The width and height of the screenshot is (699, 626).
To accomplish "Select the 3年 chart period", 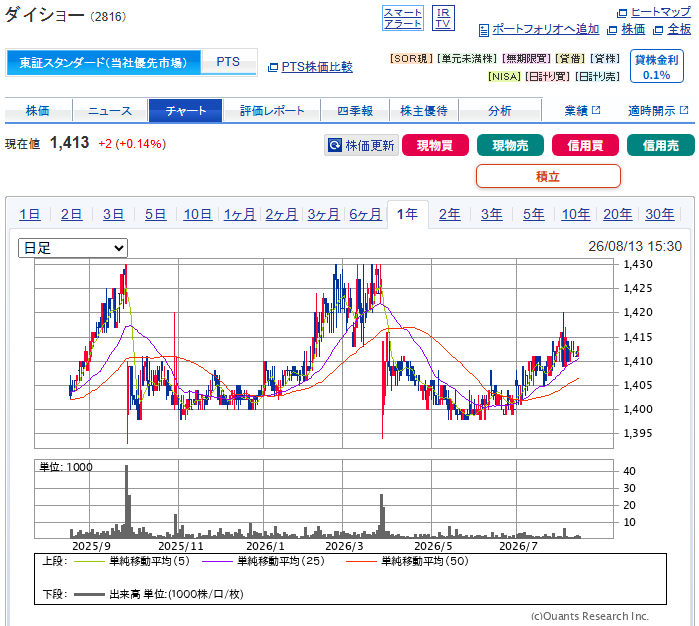I will click(x=491, y=214).
